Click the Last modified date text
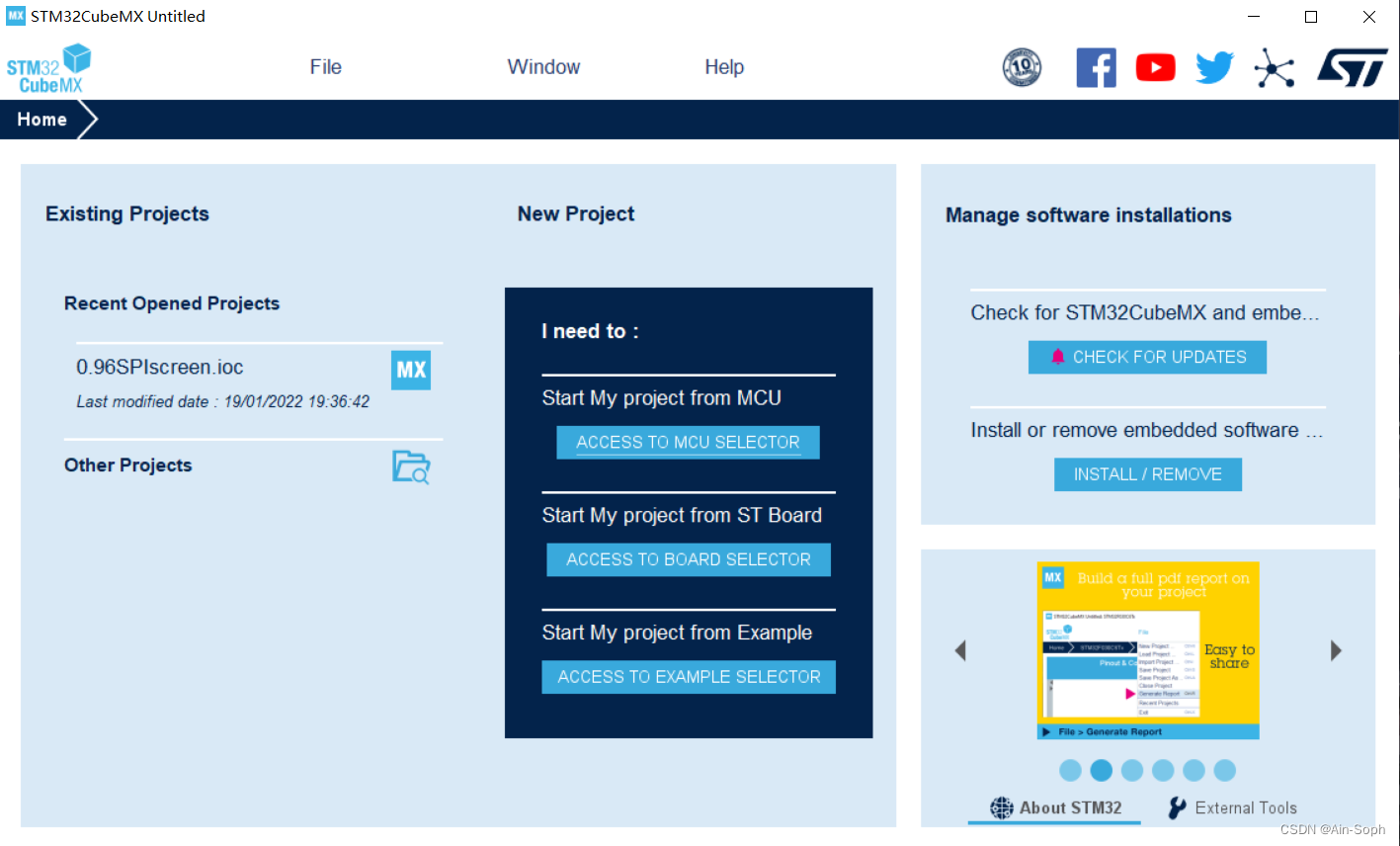The height and width of the screenshot is (846, 1400). tap(222, 401)
